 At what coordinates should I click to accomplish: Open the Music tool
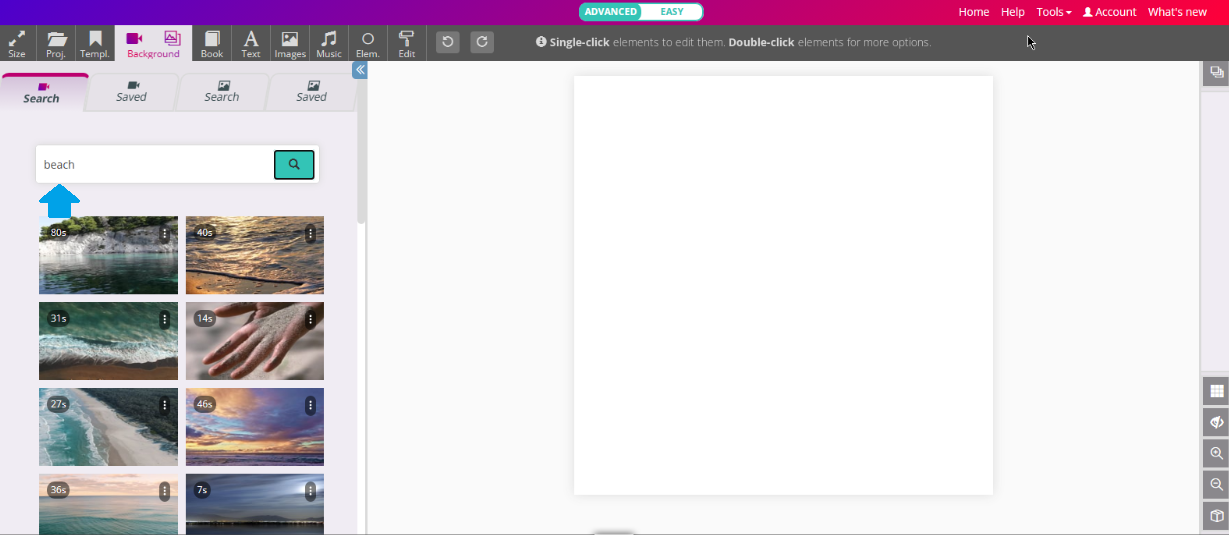[328, 43]
